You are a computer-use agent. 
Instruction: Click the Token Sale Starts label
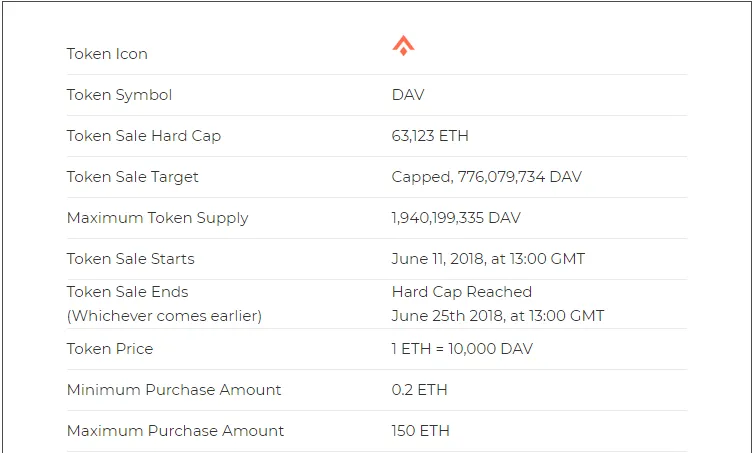pyautogui.click(x=130, y=259)
